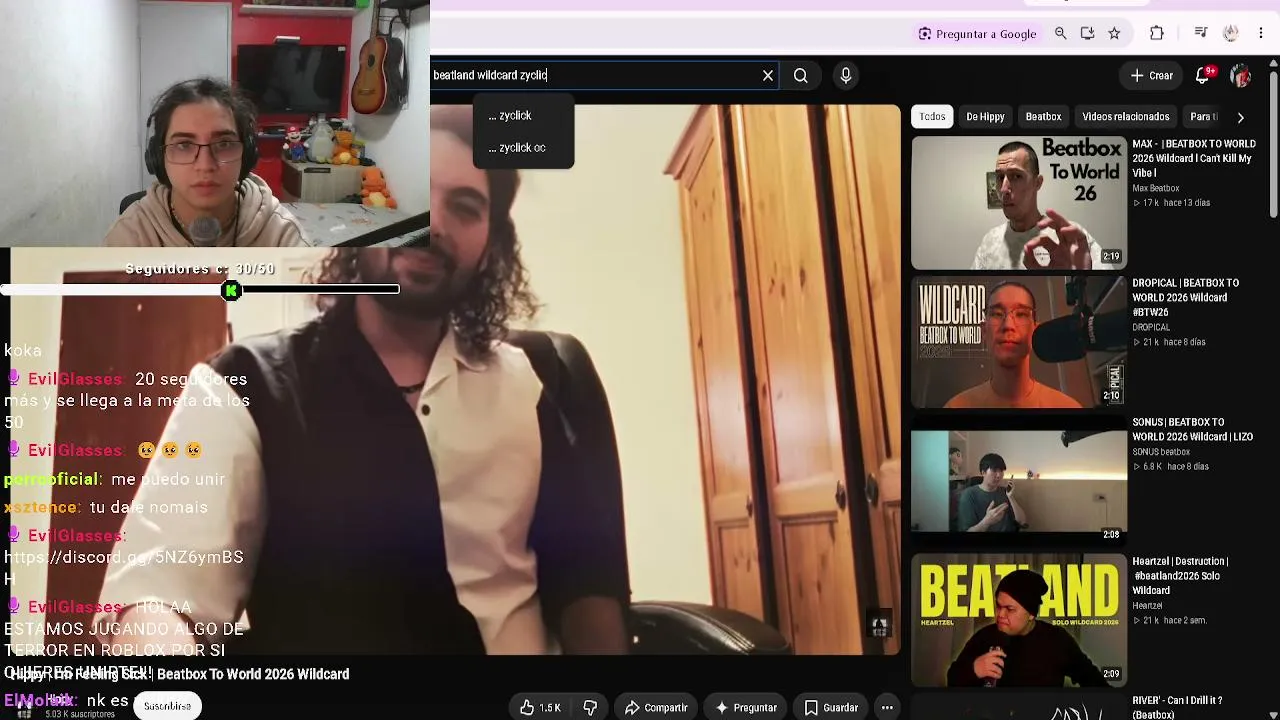Screen dimensions: 1280x720
Task: Click the '1.5 K' like count
Action: click(x=550, y=707)
